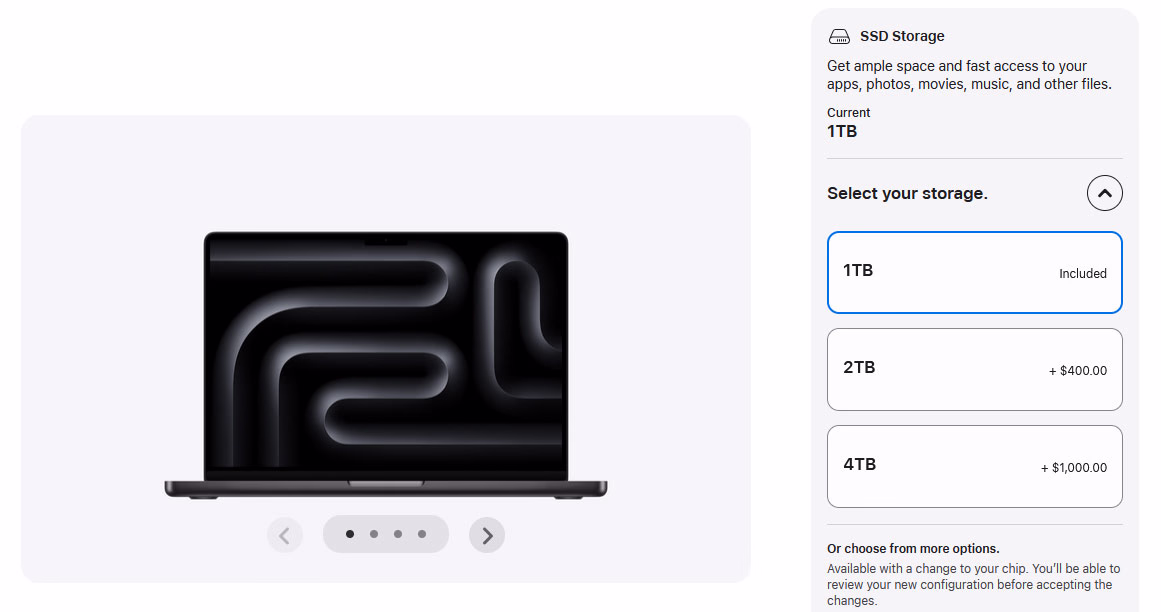Pick the 4TB storage option
The width and height of the screenshot is (1161, 612).
[x=974, y=466]
